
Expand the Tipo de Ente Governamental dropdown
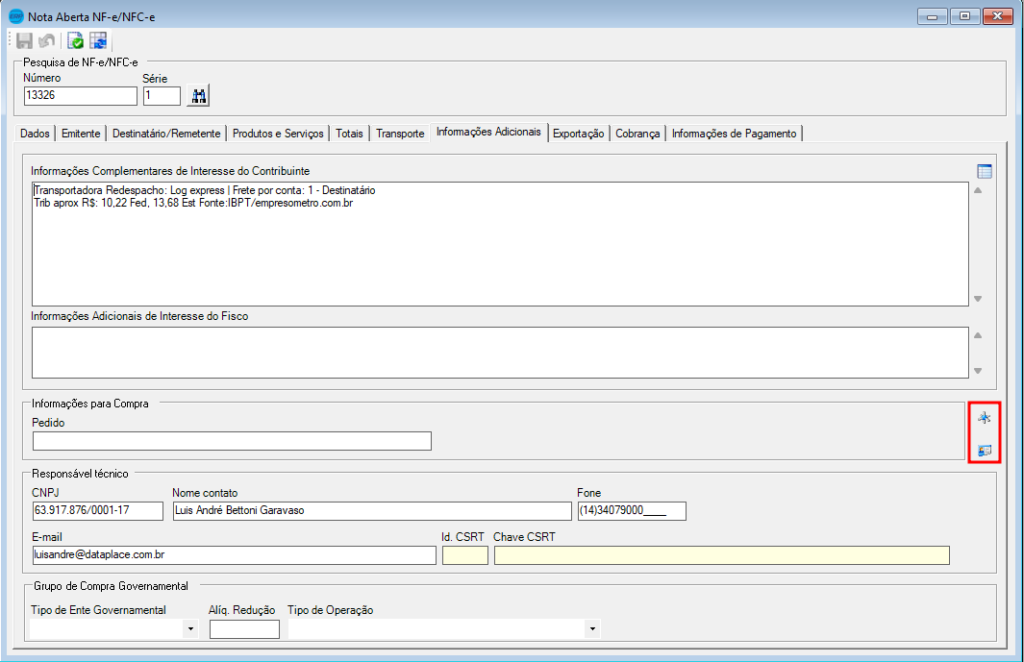(x=190, y=629)
